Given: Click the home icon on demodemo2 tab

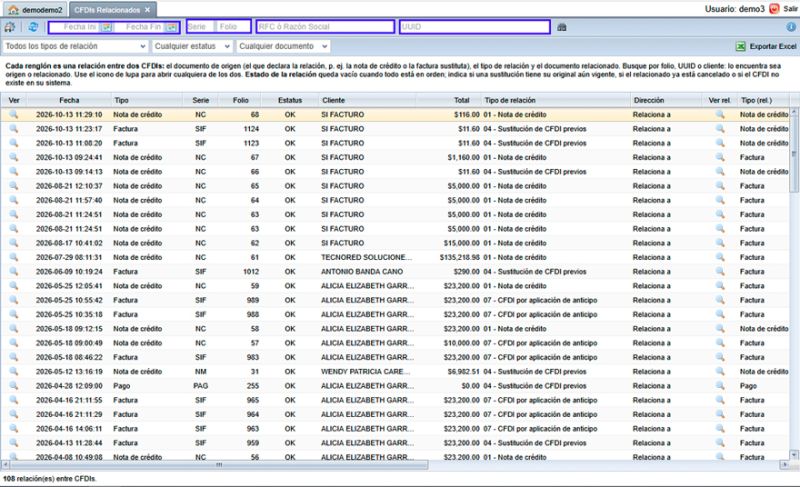Looking at the screenshot, I should (13, 10).
